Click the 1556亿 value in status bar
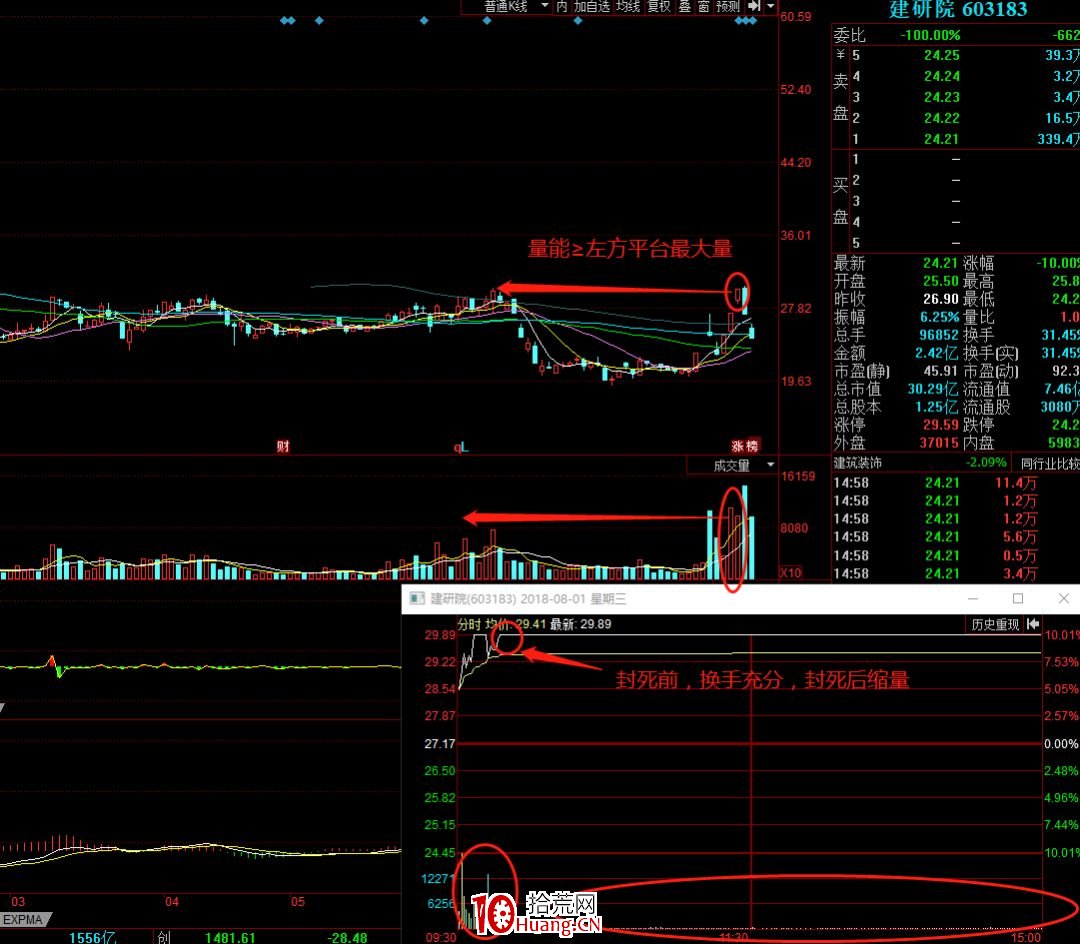Screen dimensions: 1080x944 [93, 937]
